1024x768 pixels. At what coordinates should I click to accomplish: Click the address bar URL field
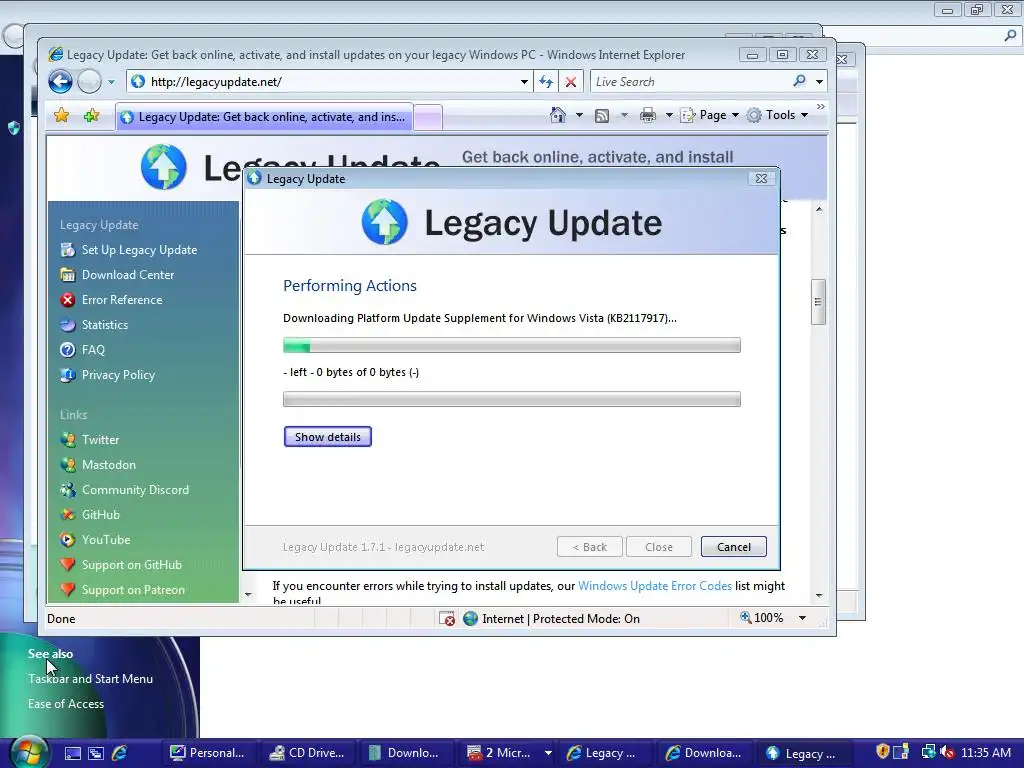click(x=330, y=82)
